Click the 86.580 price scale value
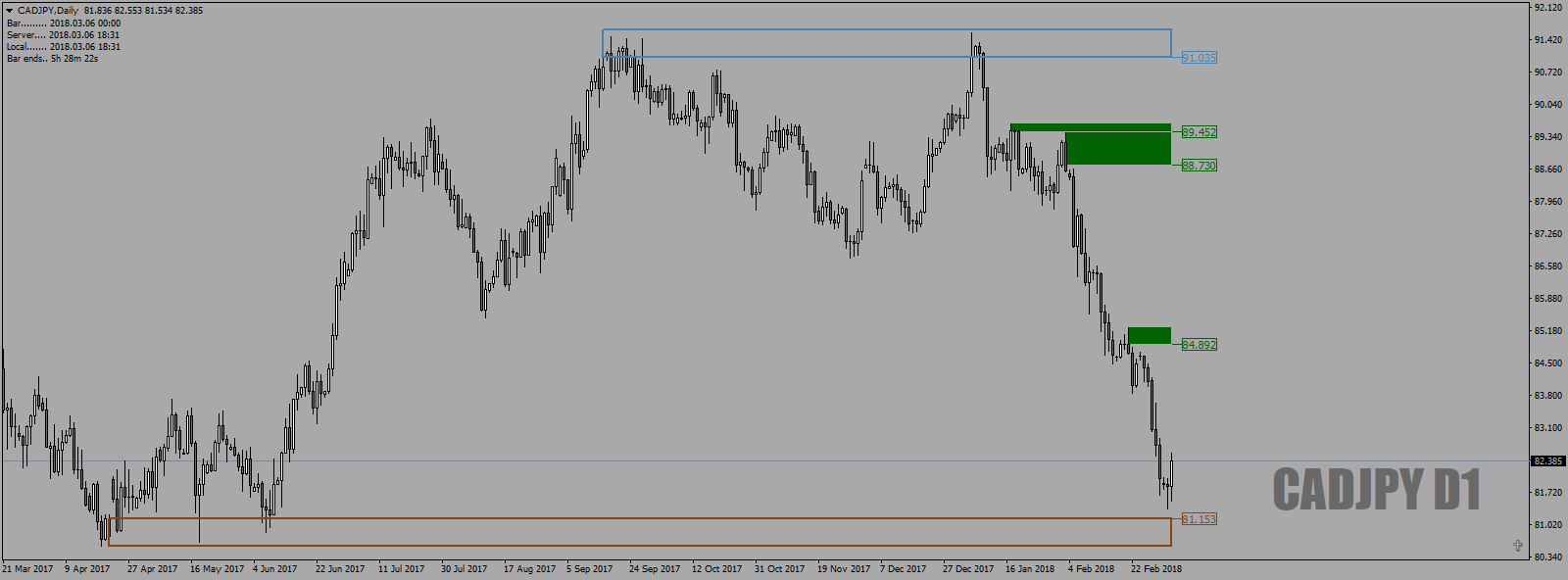Screen dimensions: 1568x580 pyautogui.click(x=1548, y=266)
